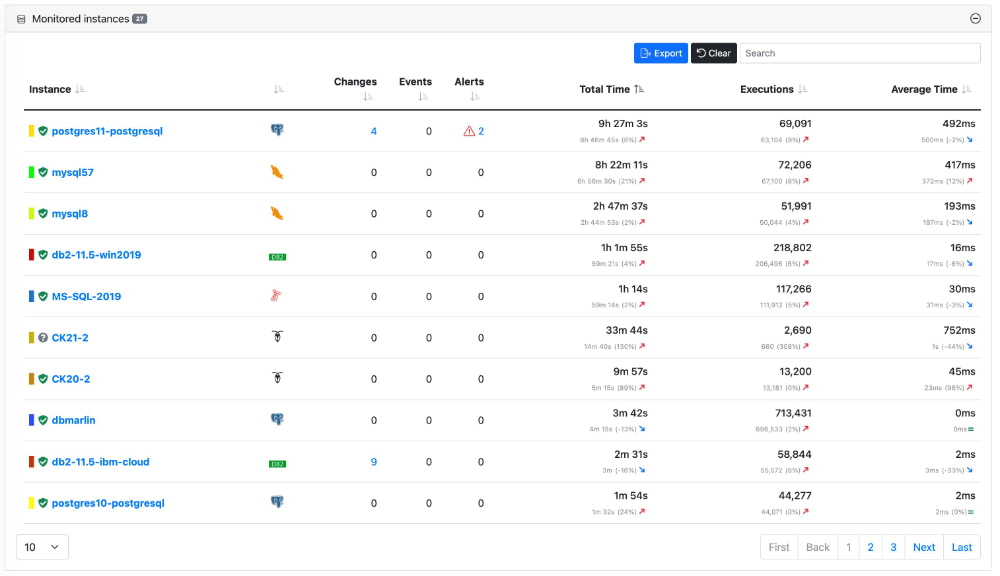Screen dimensions: 1000x576
Task: Click executions value 713,431
Action: (793, 413)
